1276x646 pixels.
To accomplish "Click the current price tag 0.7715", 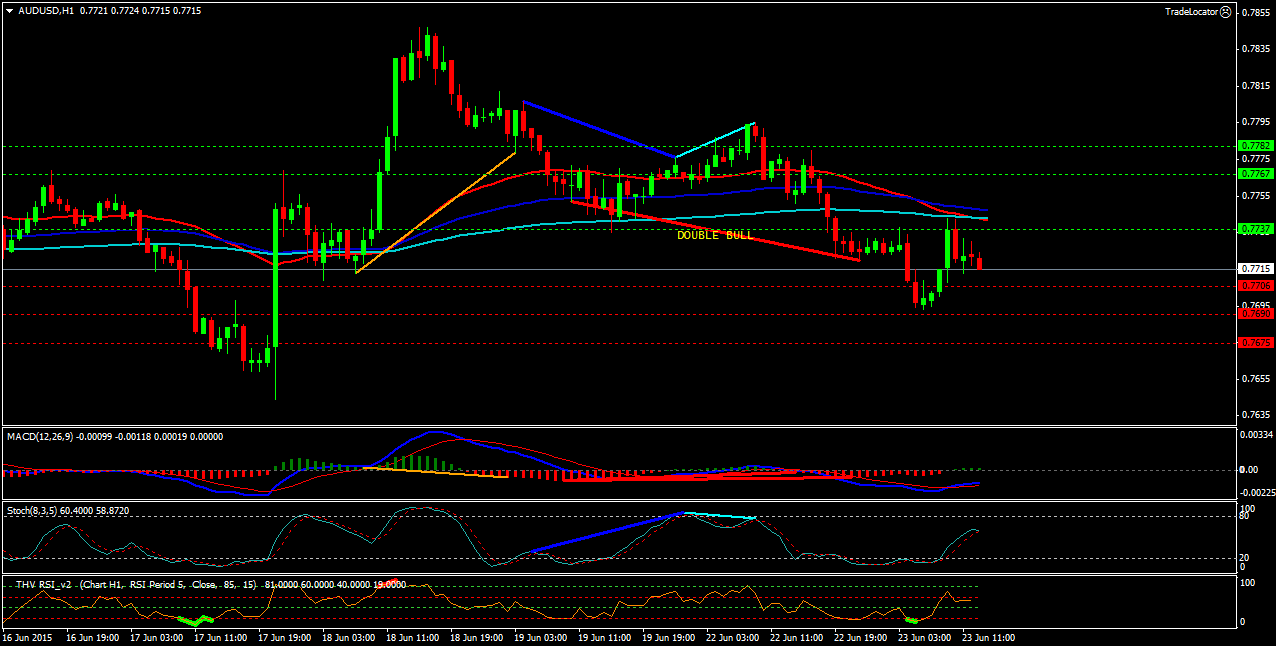I will tap(1256, 269).
